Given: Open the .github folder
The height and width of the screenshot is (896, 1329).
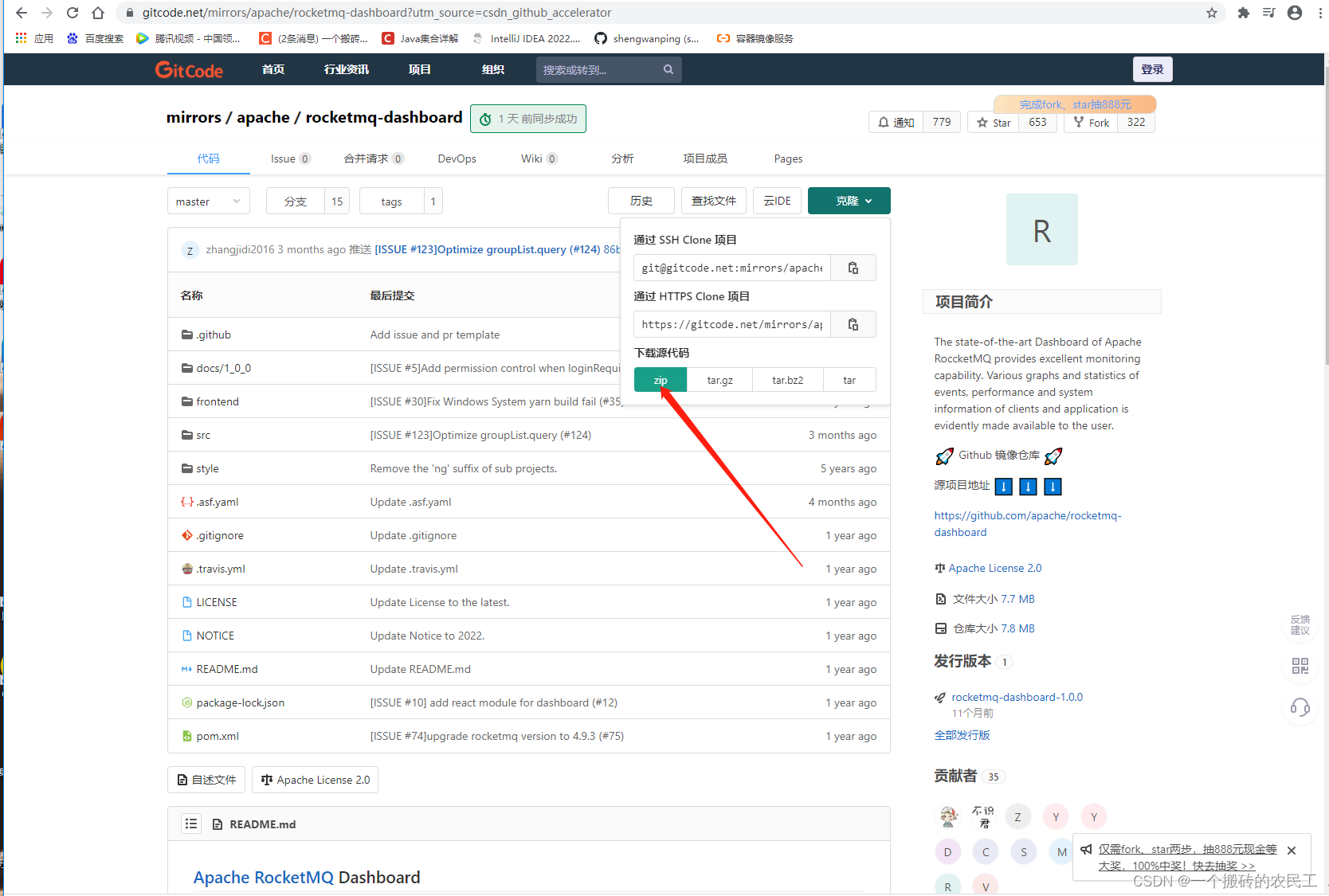Looking at the screenshot, I should pyautogui.click(x=214, y=335).
